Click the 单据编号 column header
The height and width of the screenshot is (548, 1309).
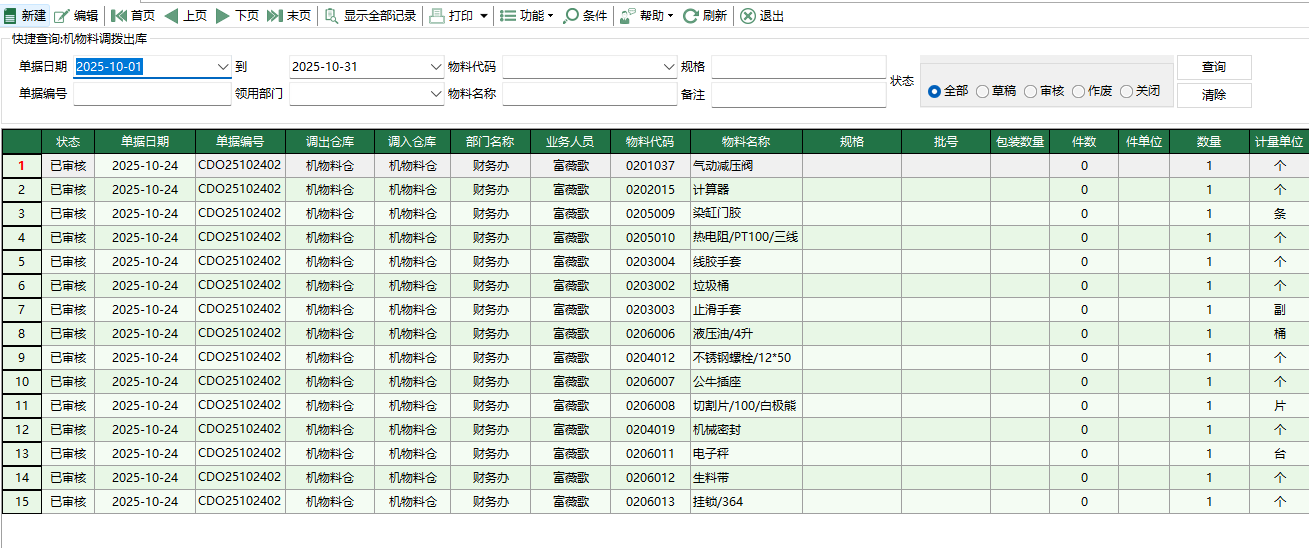coord(241,142)
